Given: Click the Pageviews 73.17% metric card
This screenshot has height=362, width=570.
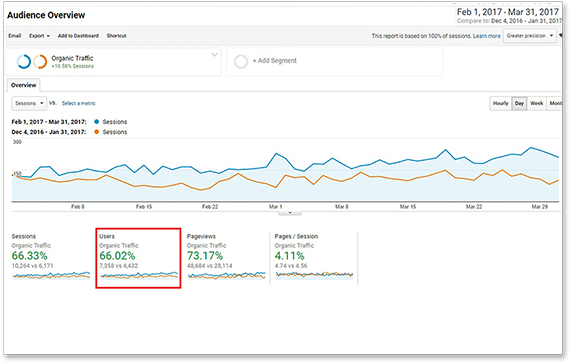Looking at the screenshot, I should pos(226,257).
